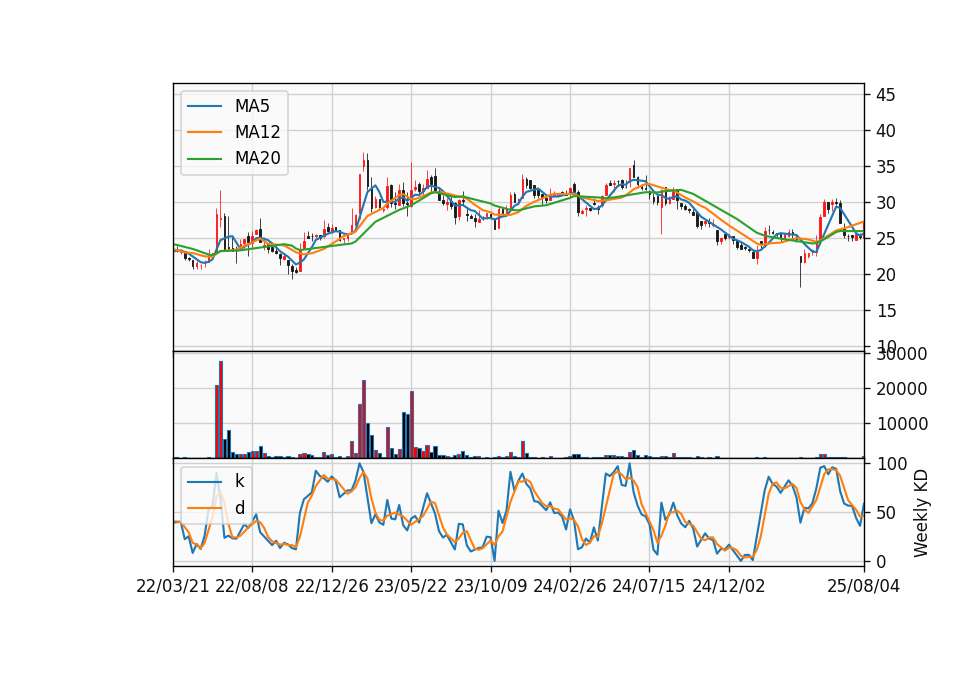Image resolution: width=960 pixels, height=690 pixels.
Task: Click the 24/12/02 date tick label
Action: tap(729, 586)
